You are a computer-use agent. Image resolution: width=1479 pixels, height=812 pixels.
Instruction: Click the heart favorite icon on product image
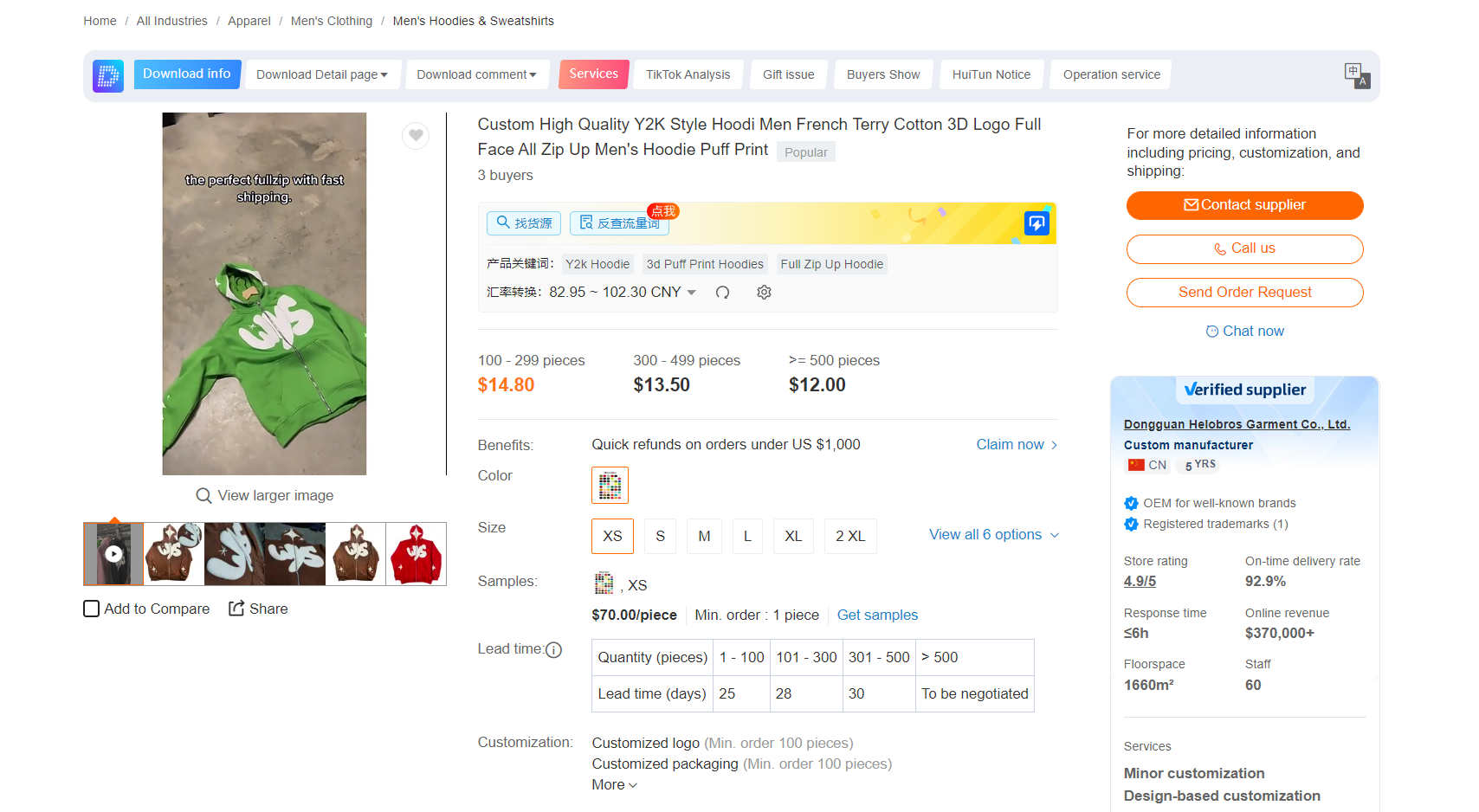coord(416,135)
